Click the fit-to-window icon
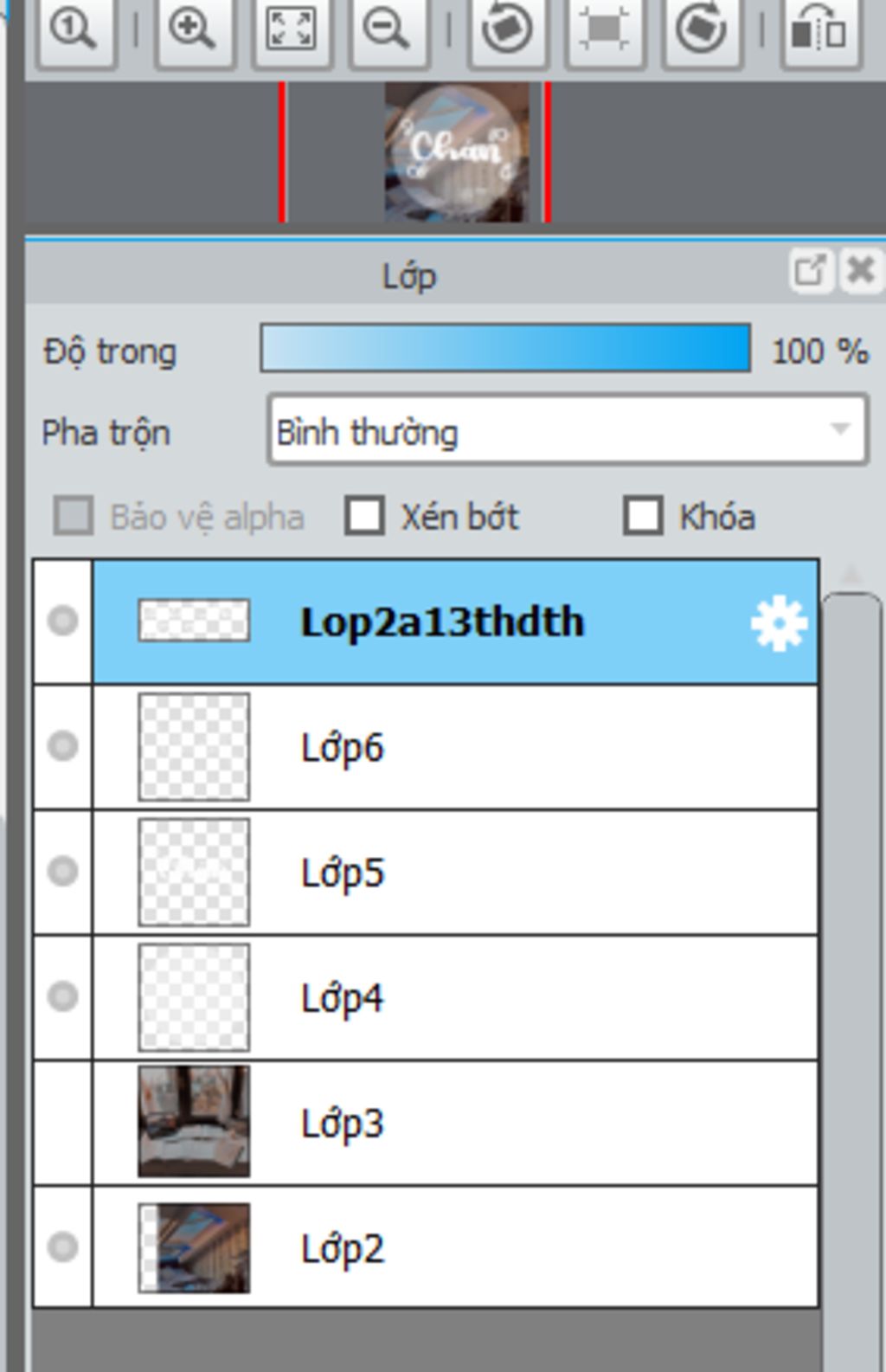This screenshot has height=1372, width=886. (x=291, y=29)
